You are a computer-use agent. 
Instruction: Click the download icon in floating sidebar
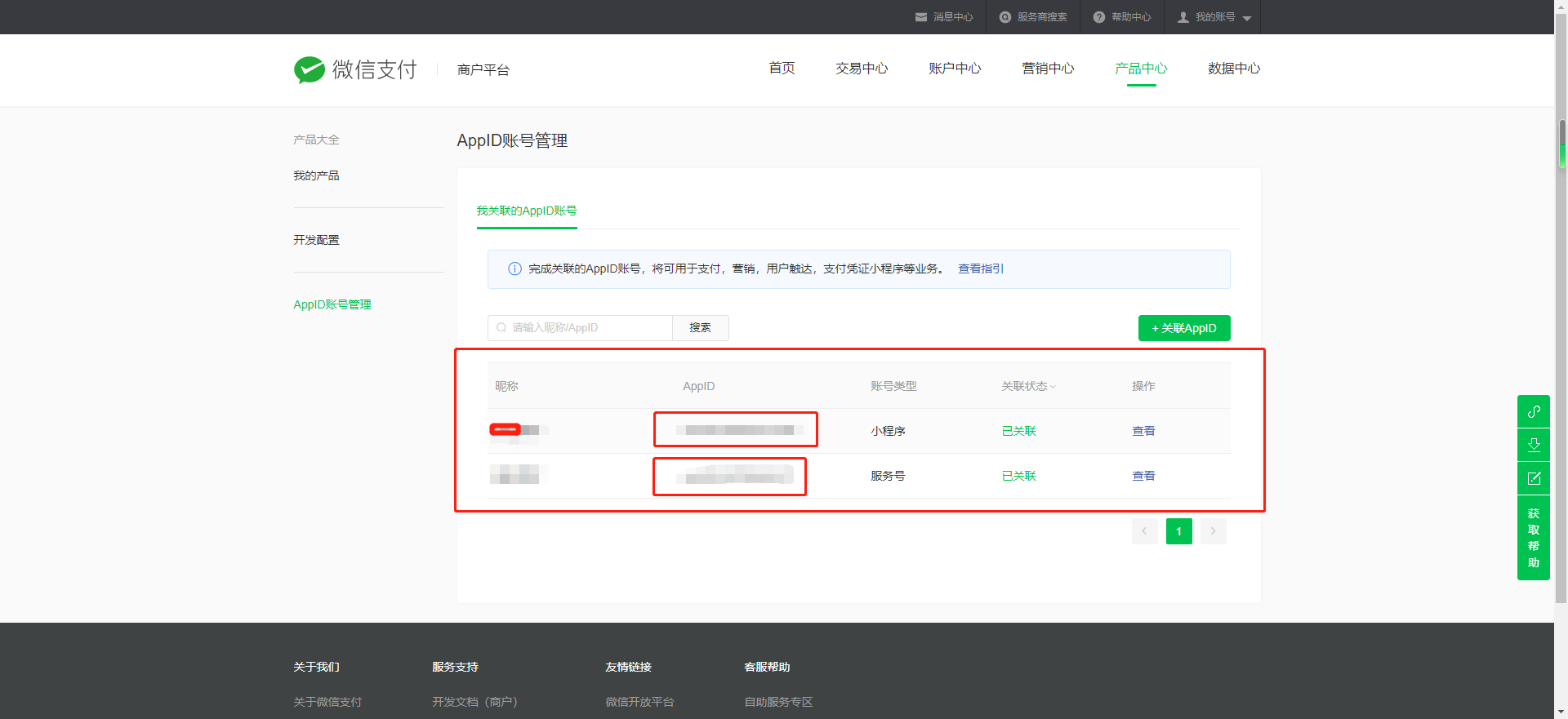click(1534, 445)
